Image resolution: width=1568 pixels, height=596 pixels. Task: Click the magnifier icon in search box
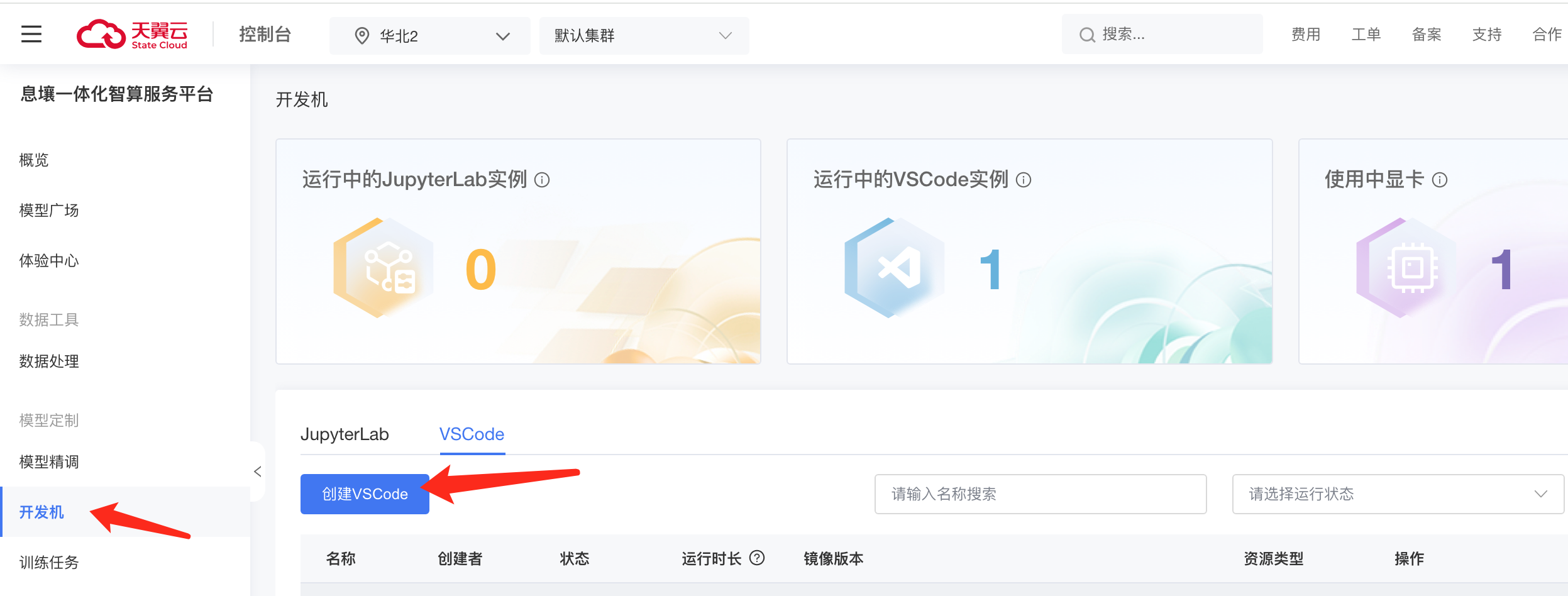[x=1087, y=35]
